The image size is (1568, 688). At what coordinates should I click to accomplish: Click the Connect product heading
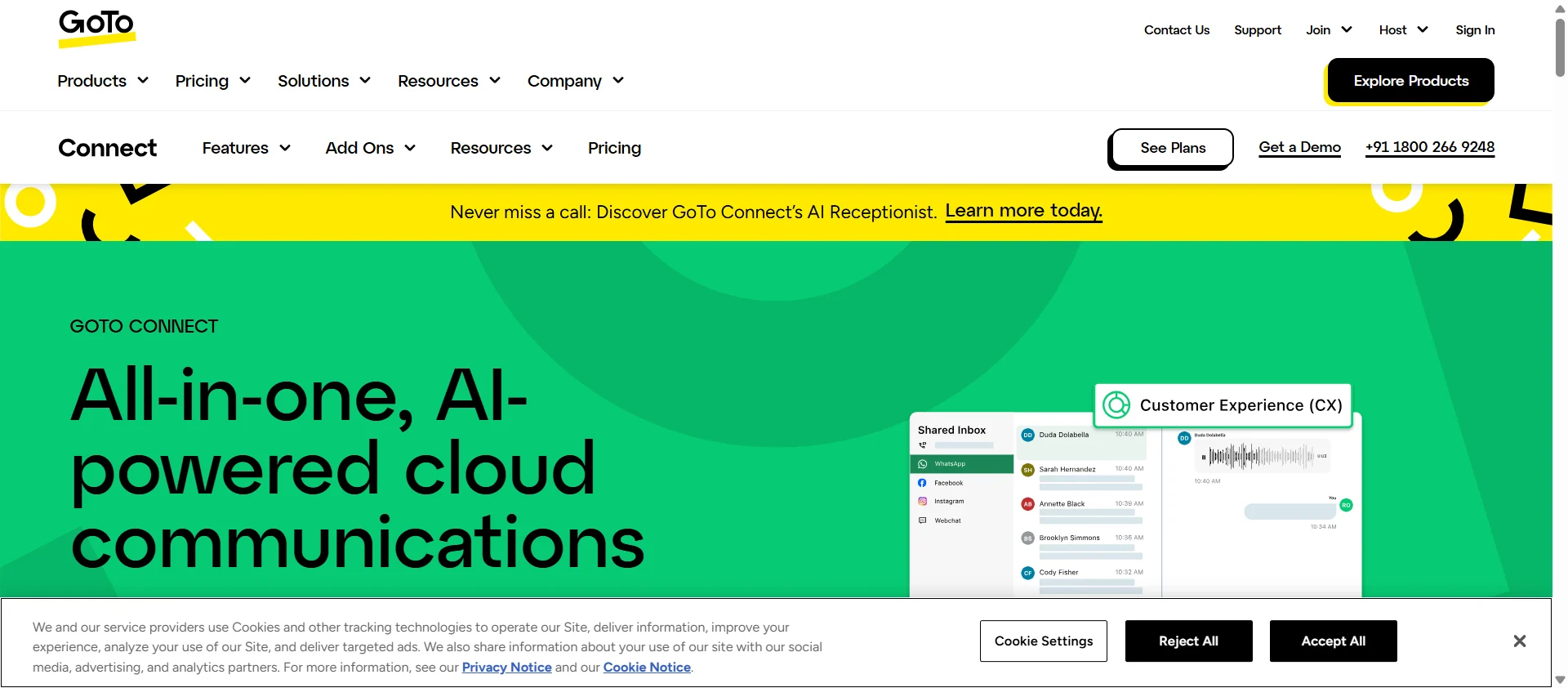tap(107, 148)
